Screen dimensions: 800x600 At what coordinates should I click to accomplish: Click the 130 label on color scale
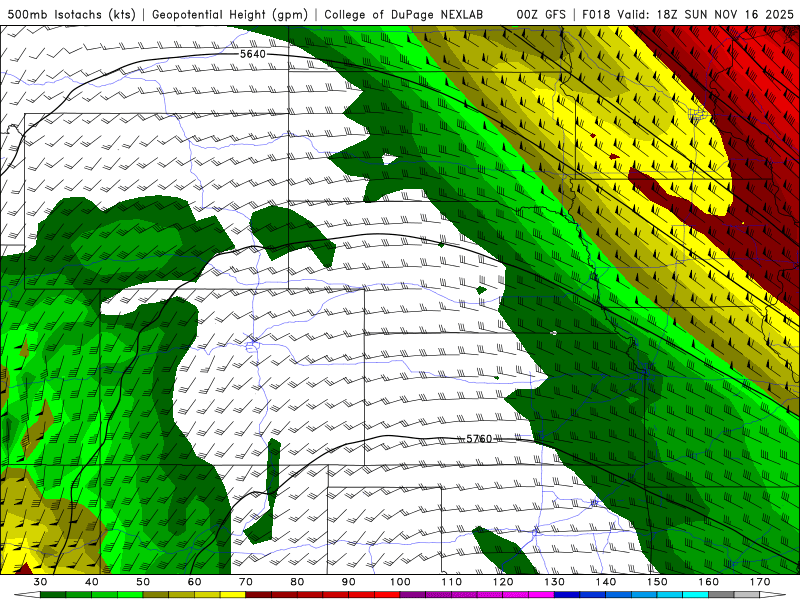point(555,582)
